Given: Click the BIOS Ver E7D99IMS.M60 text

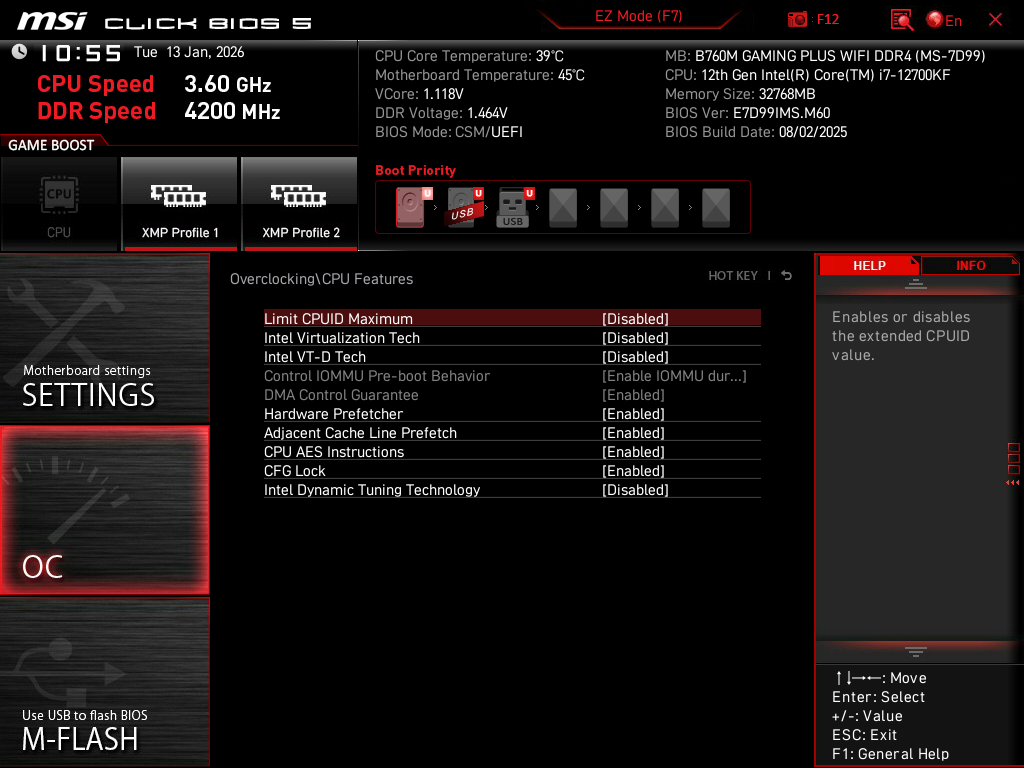Looking at the screenshot, I should (x=747, y=113).
